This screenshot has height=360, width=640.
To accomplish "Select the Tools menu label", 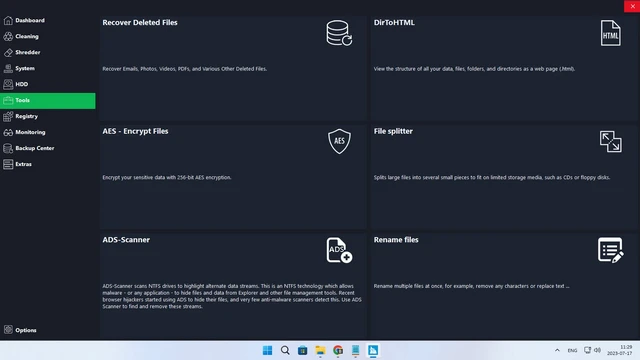I will tap(22, 100).
